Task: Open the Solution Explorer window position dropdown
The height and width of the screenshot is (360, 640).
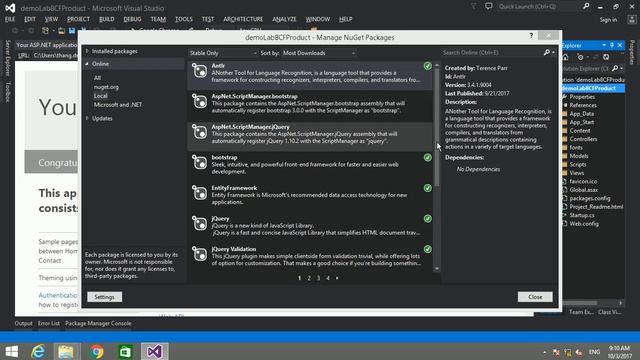Action: coord(604,45)
